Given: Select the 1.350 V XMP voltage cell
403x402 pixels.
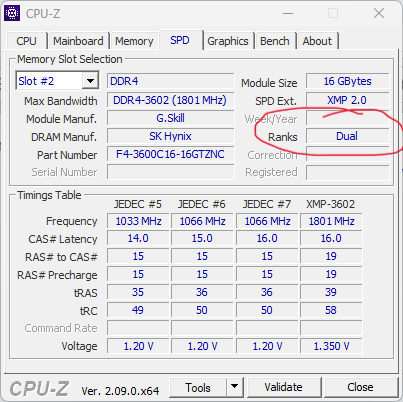Looking at the screenshot, I should [x=331, y=346].
